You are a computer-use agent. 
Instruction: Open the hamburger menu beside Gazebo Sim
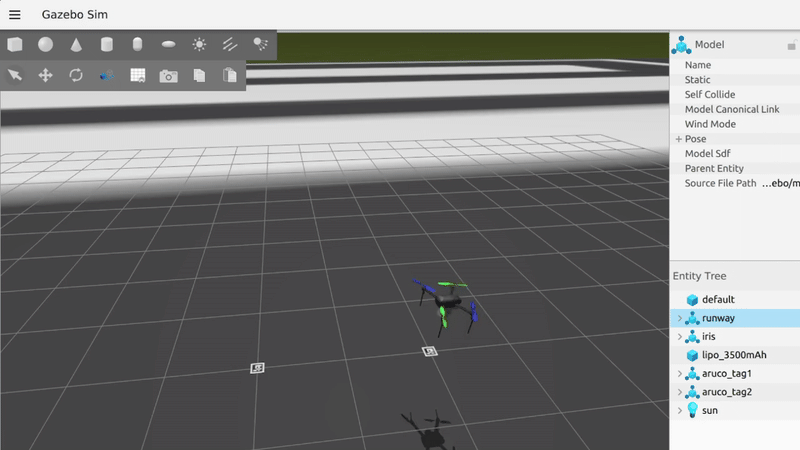point(14,15)
